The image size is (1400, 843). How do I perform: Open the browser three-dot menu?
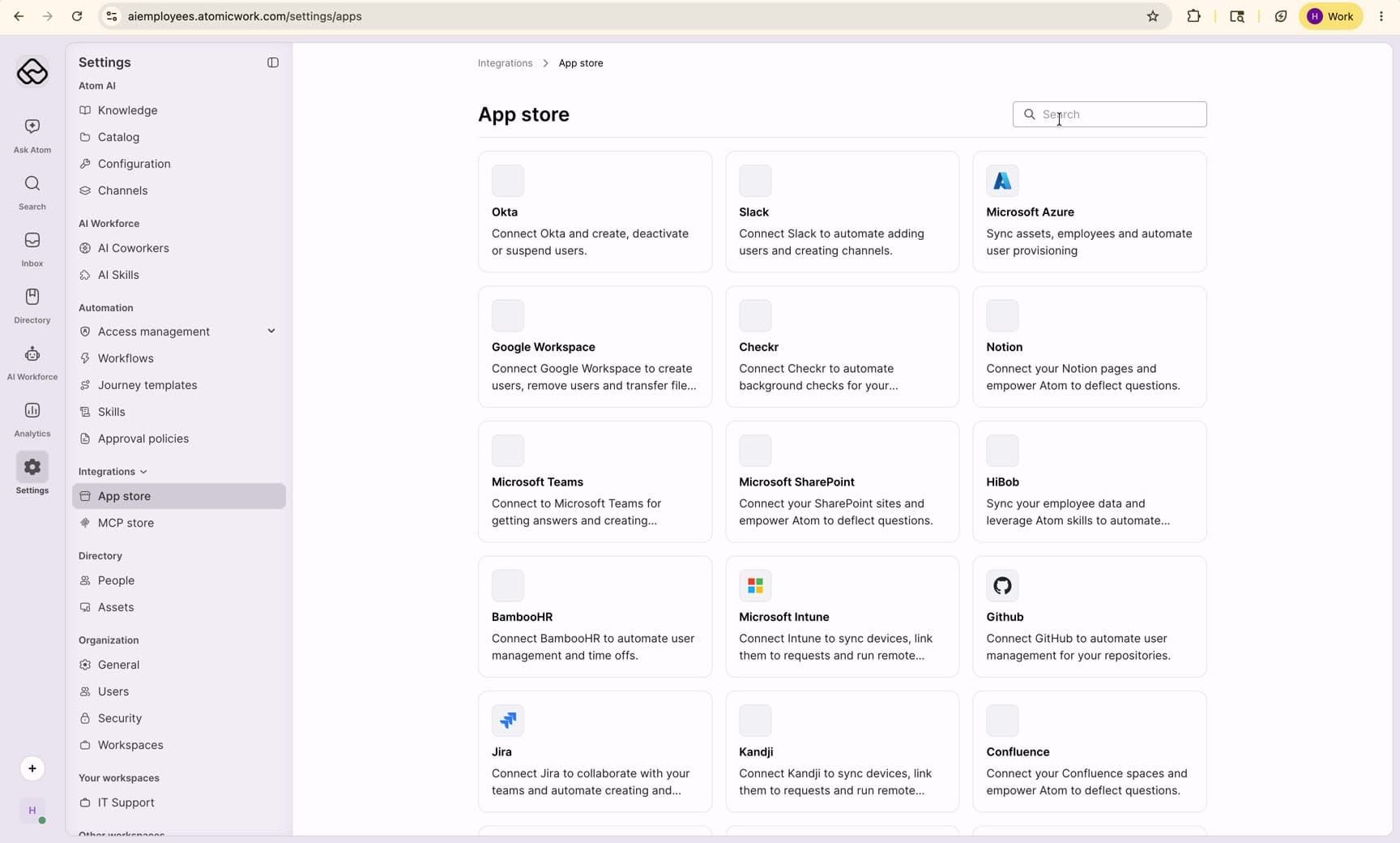[1381, 16]
